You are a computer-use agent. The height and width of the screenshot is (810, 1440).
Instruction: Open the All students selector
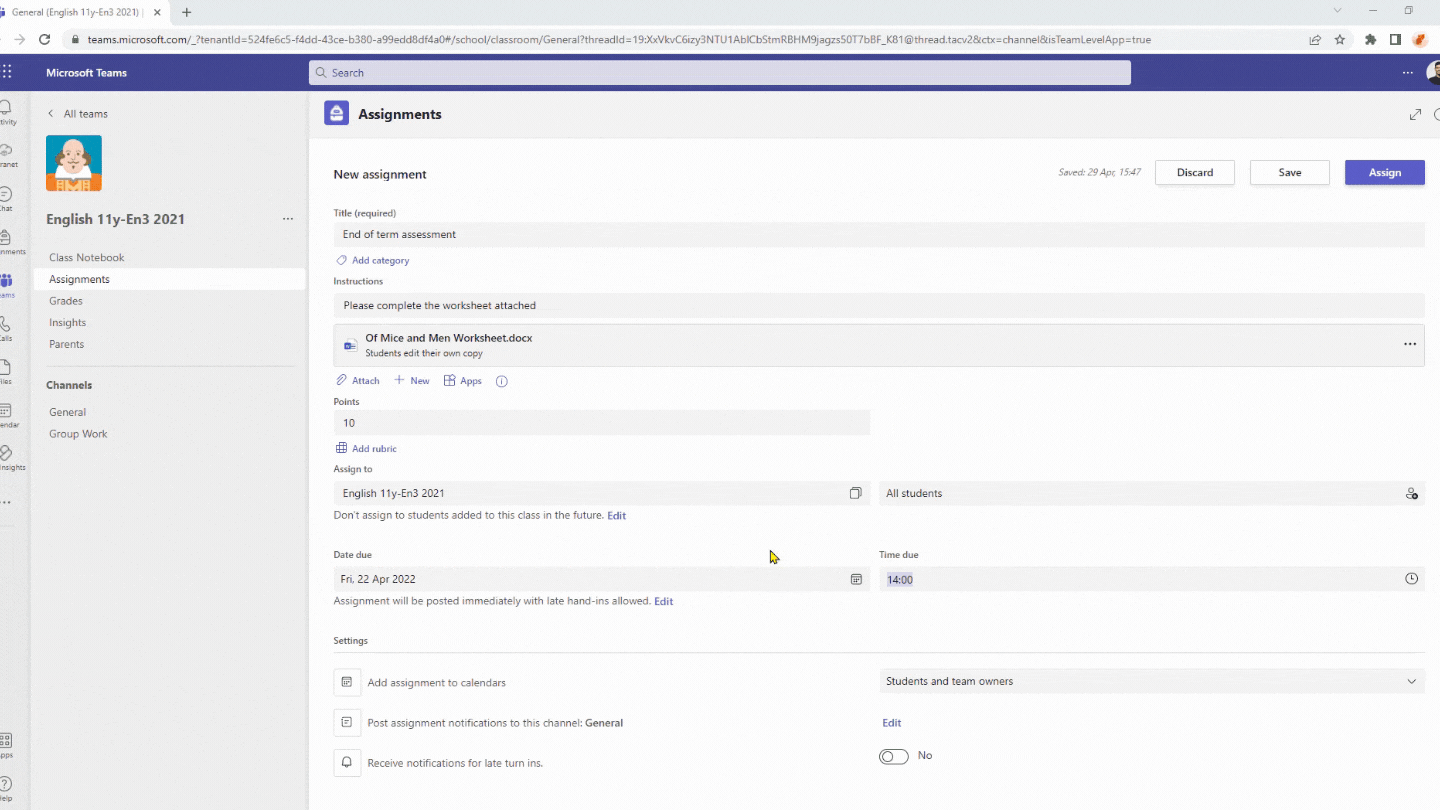point(1152,493)
